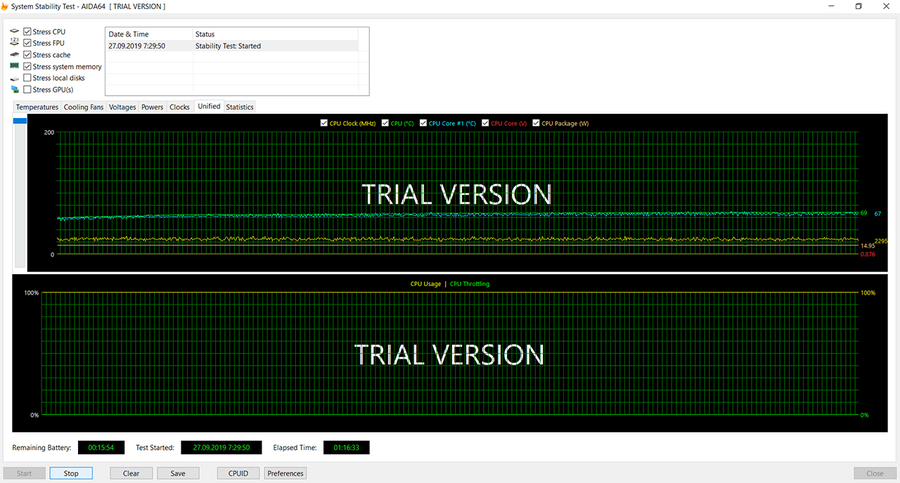Open the Cooling Fans tab
The height and width of the screenshot is (483, 900).
84,107
